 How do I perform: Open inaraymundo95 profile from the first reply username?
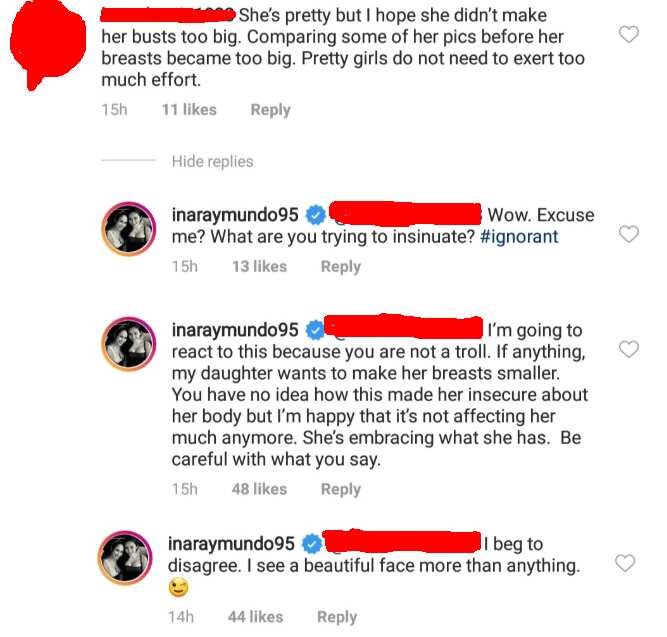click(x=235, y=215)
